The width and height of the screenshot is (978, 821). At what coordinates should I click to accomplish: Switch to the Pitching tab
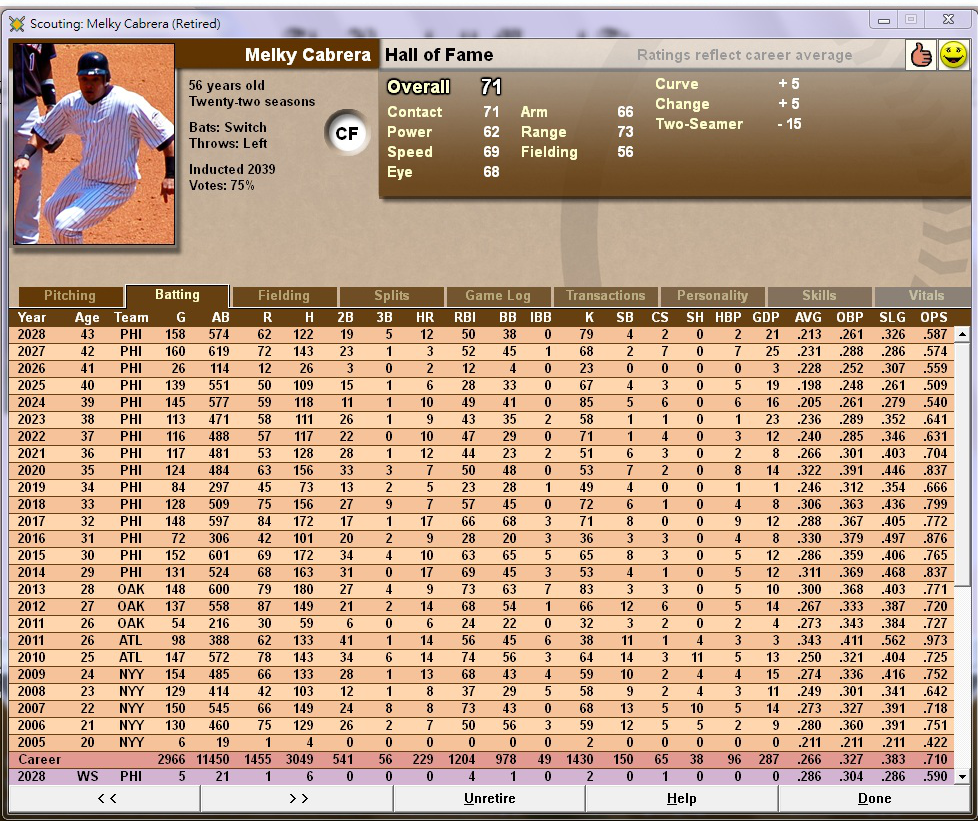pyautogui.click(x=70, y=296)
